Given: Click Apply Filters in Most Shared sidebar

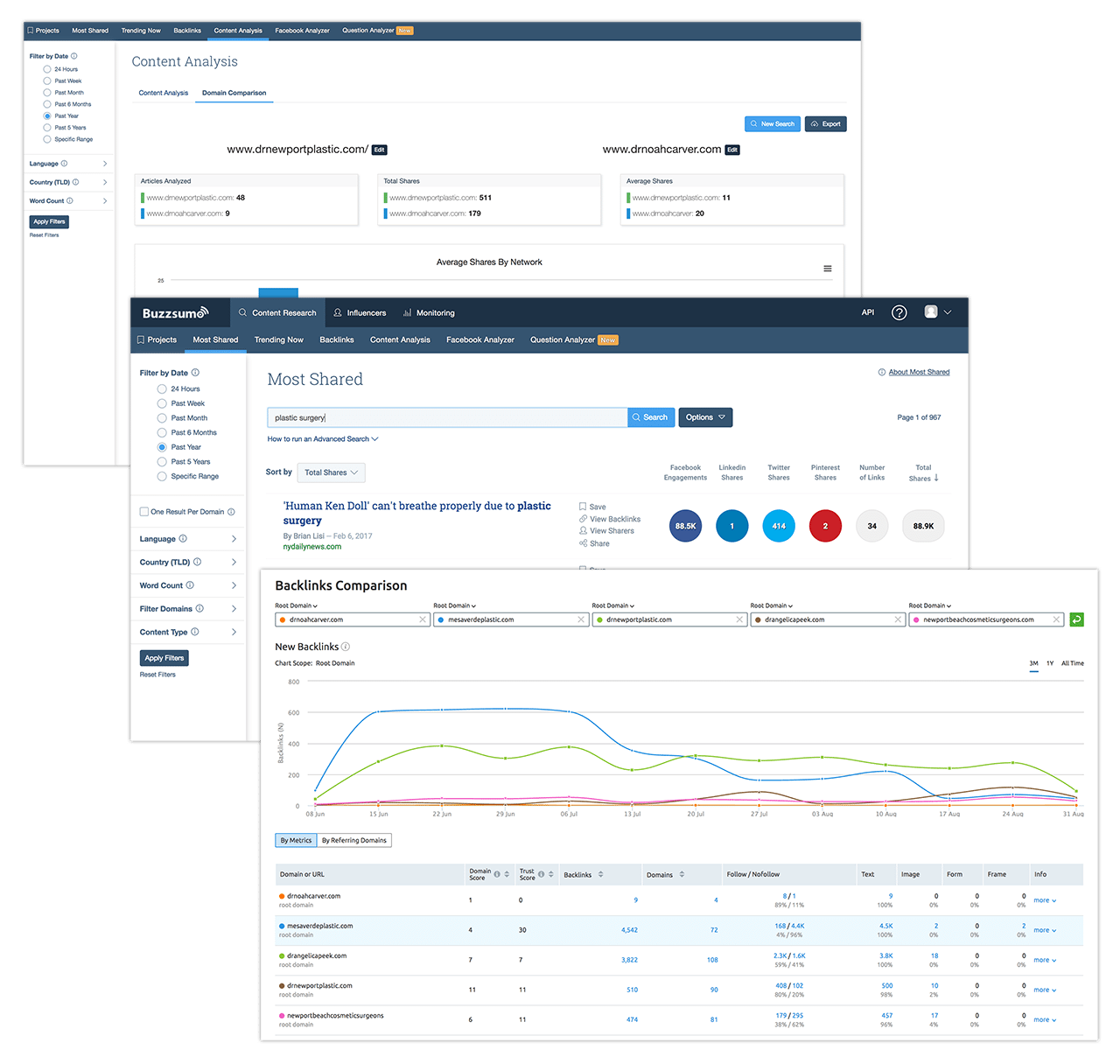Looking at the screenshot, I should [x=164, y=658].
